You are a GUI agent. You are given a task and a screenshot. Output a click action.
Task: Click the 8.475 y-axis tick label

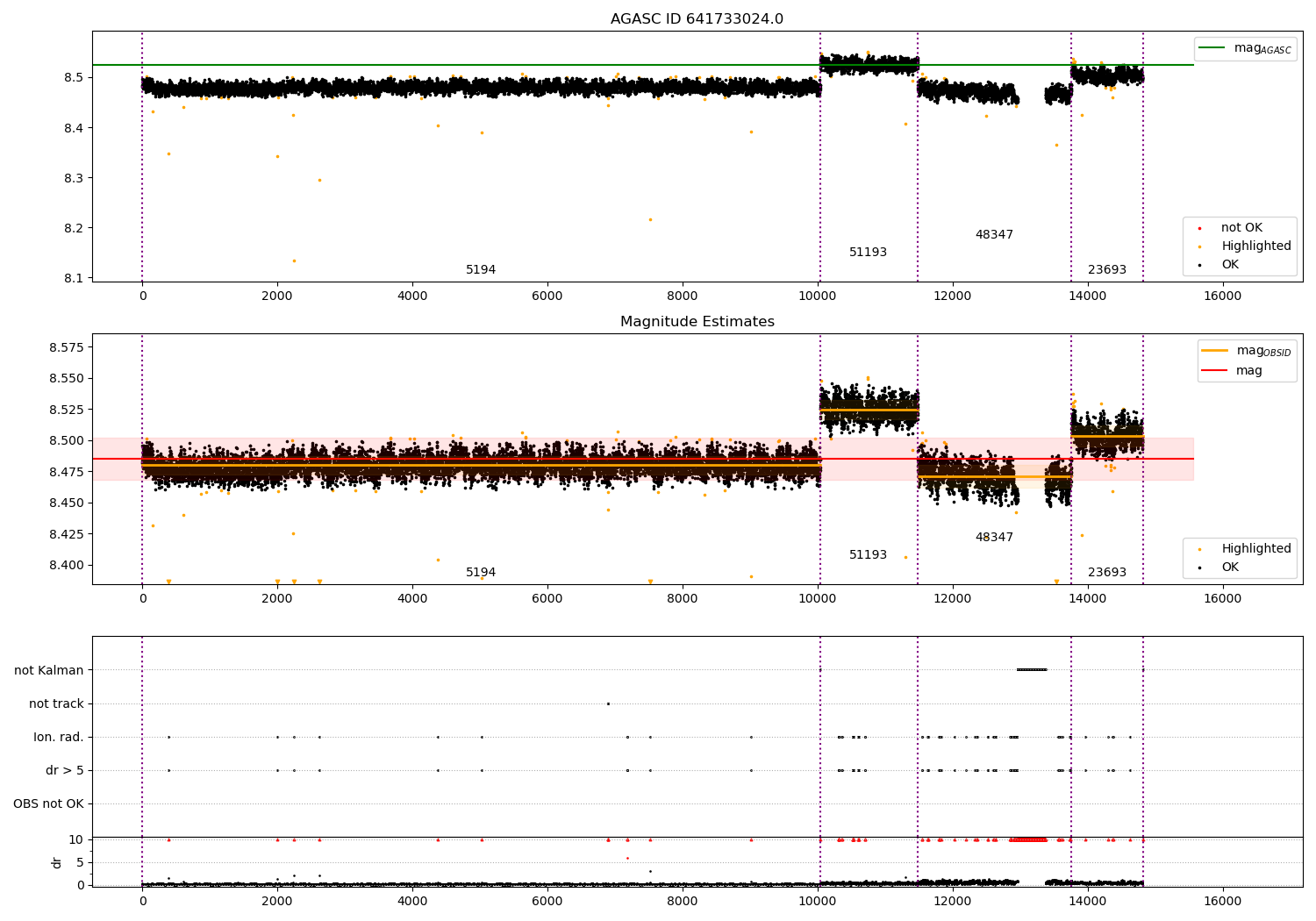point(67,472)
